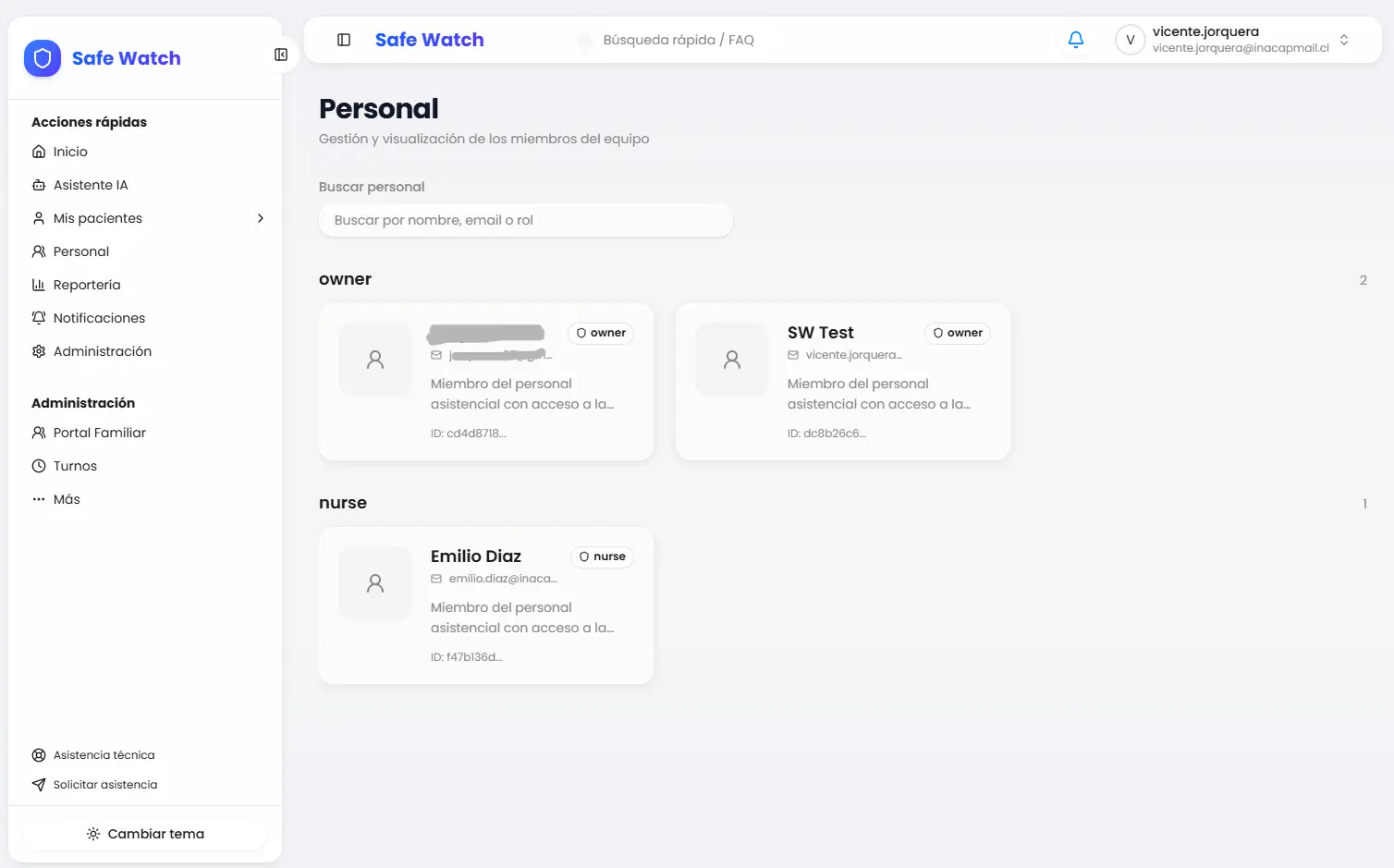Open Notificaciones from the sidebar

point(98,318)
